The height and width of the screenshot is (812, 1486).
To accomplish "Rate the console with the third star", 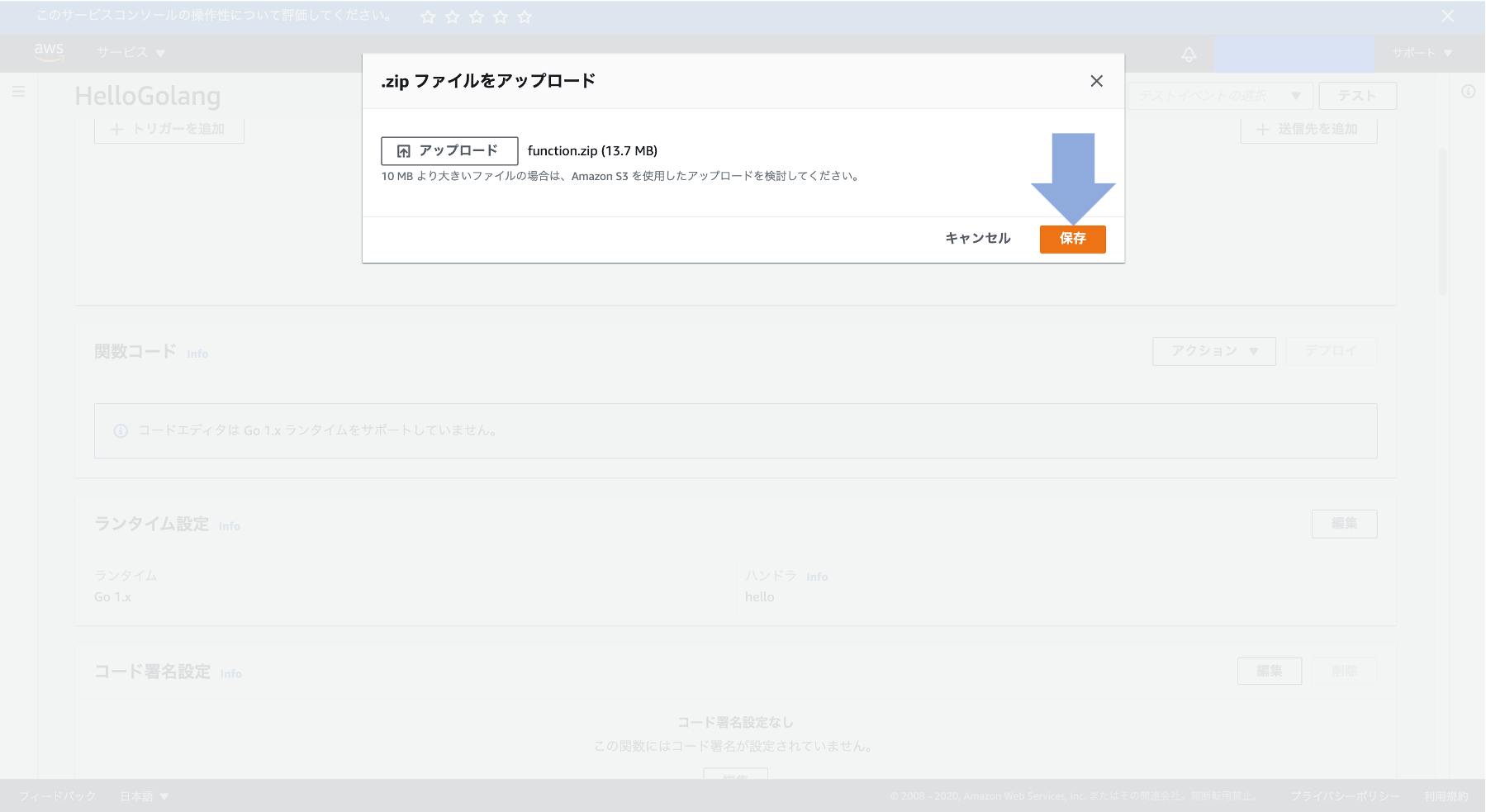I will pyautogui.click(x=477, y=17).
